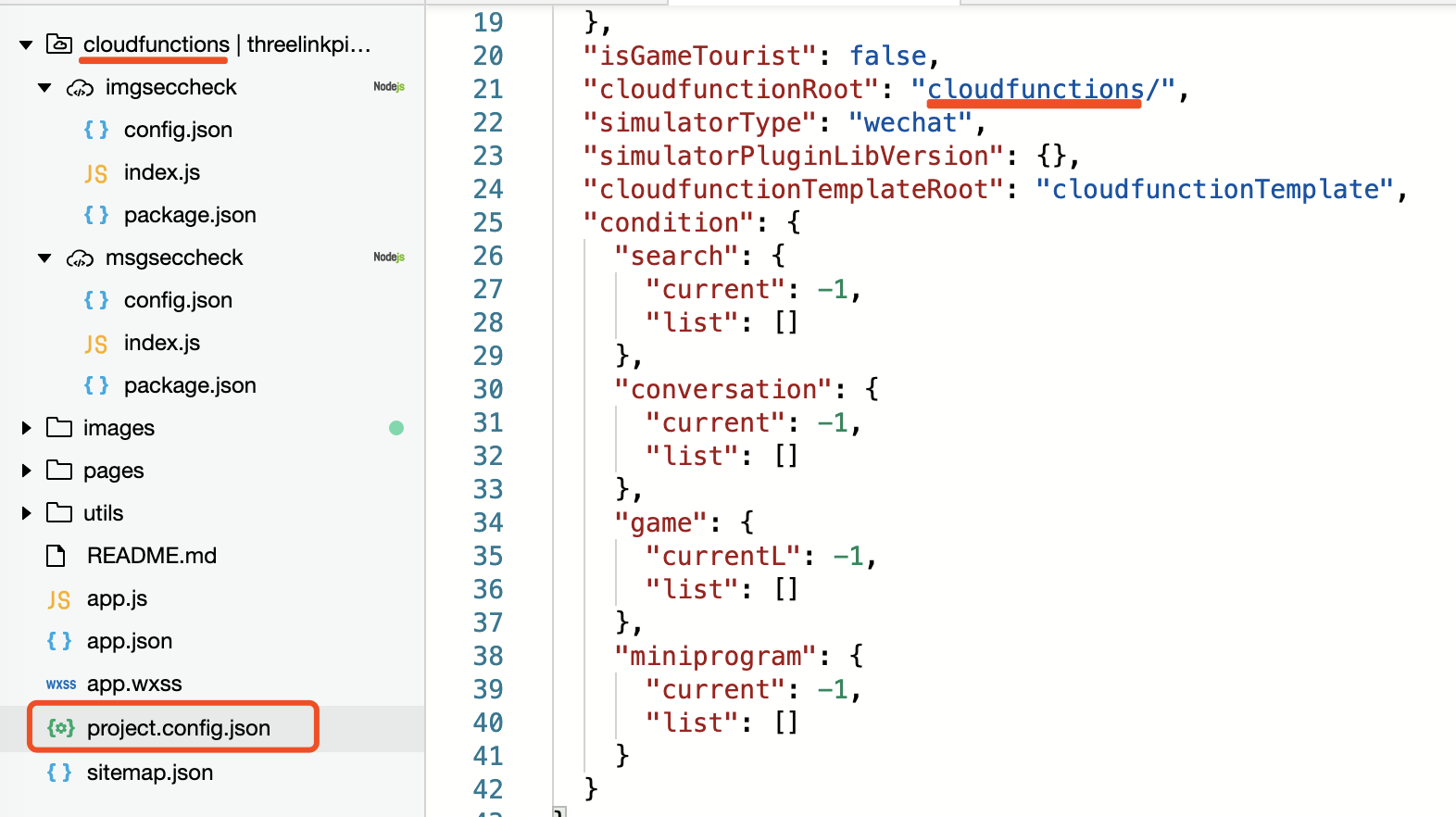Open index.js under imgseccheck

tap(162, 172)
